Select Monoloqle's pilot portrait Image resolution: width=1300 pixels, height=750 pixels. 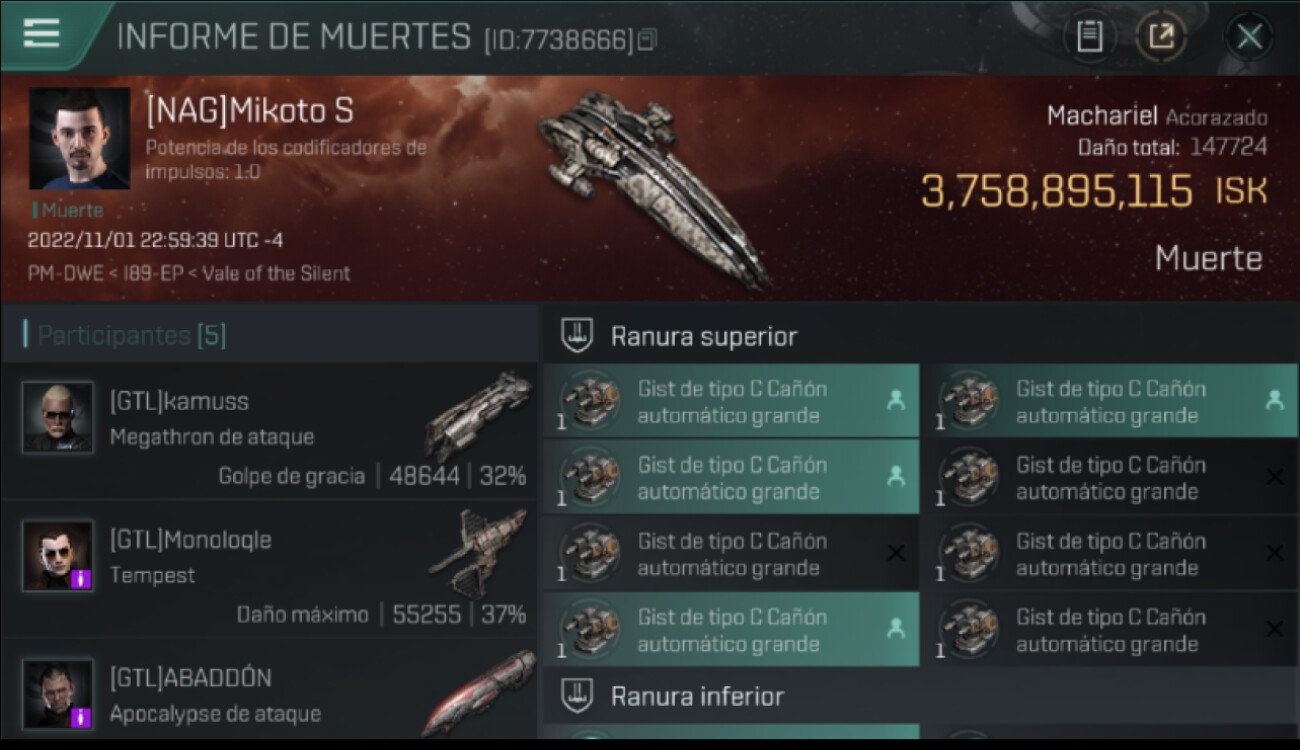[58, 555]
